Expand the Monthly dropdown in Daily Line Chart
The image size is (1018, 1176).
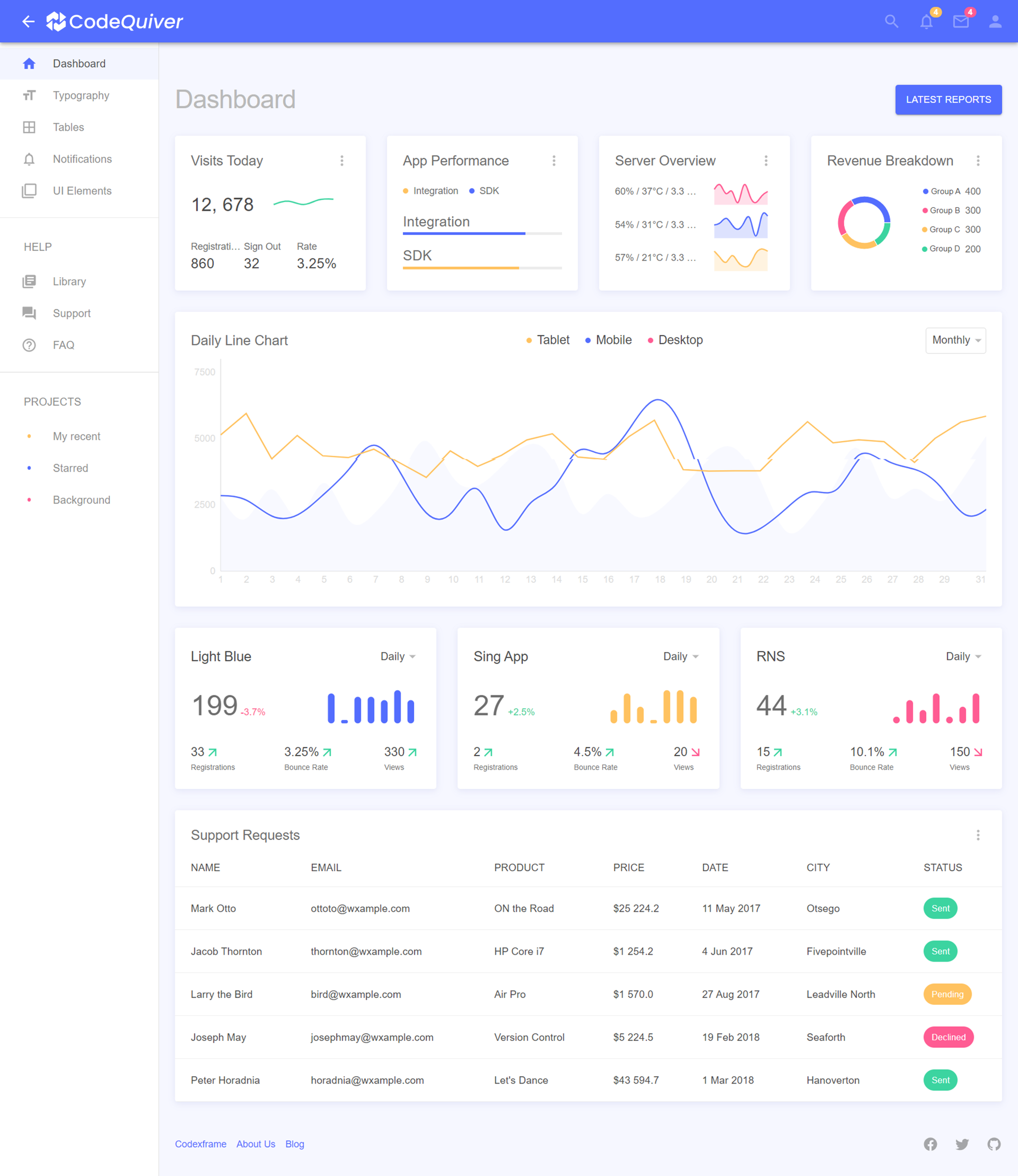click(956, 340)
